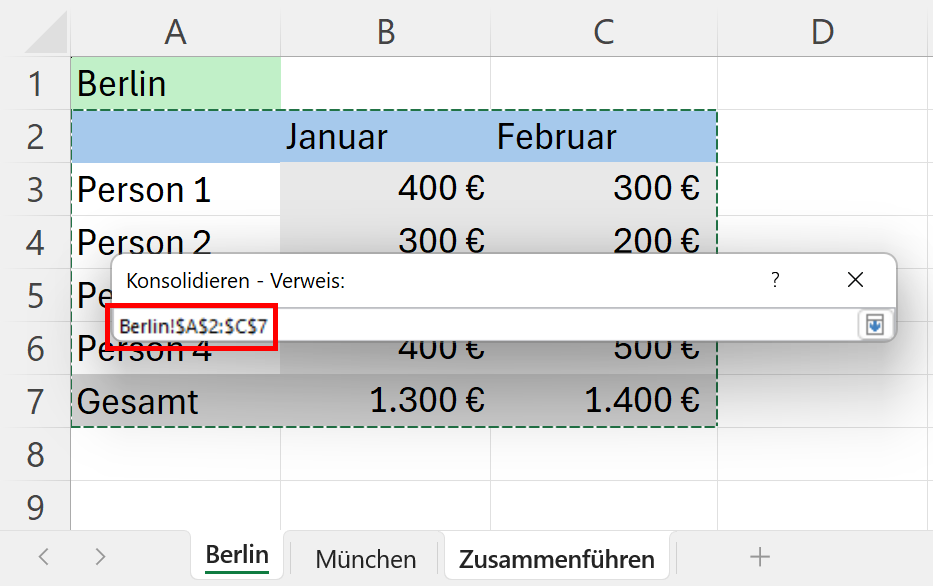This screenshot has height=587, width=933.
Task: Select the Berlin sheet tab
Action: coord(237,556)
